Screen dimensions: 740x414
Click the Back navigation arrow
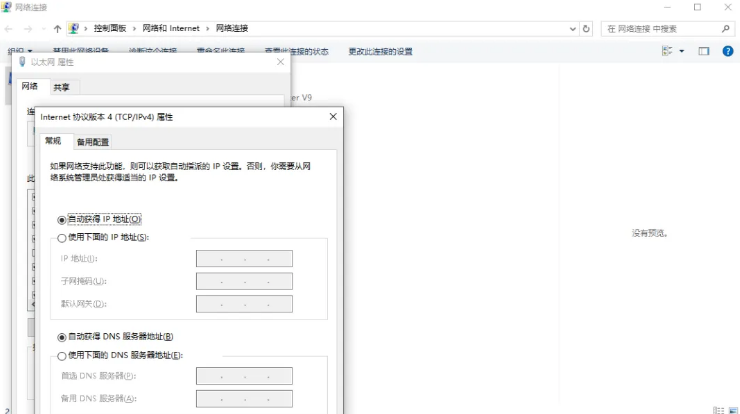click(x=10, y=29)
